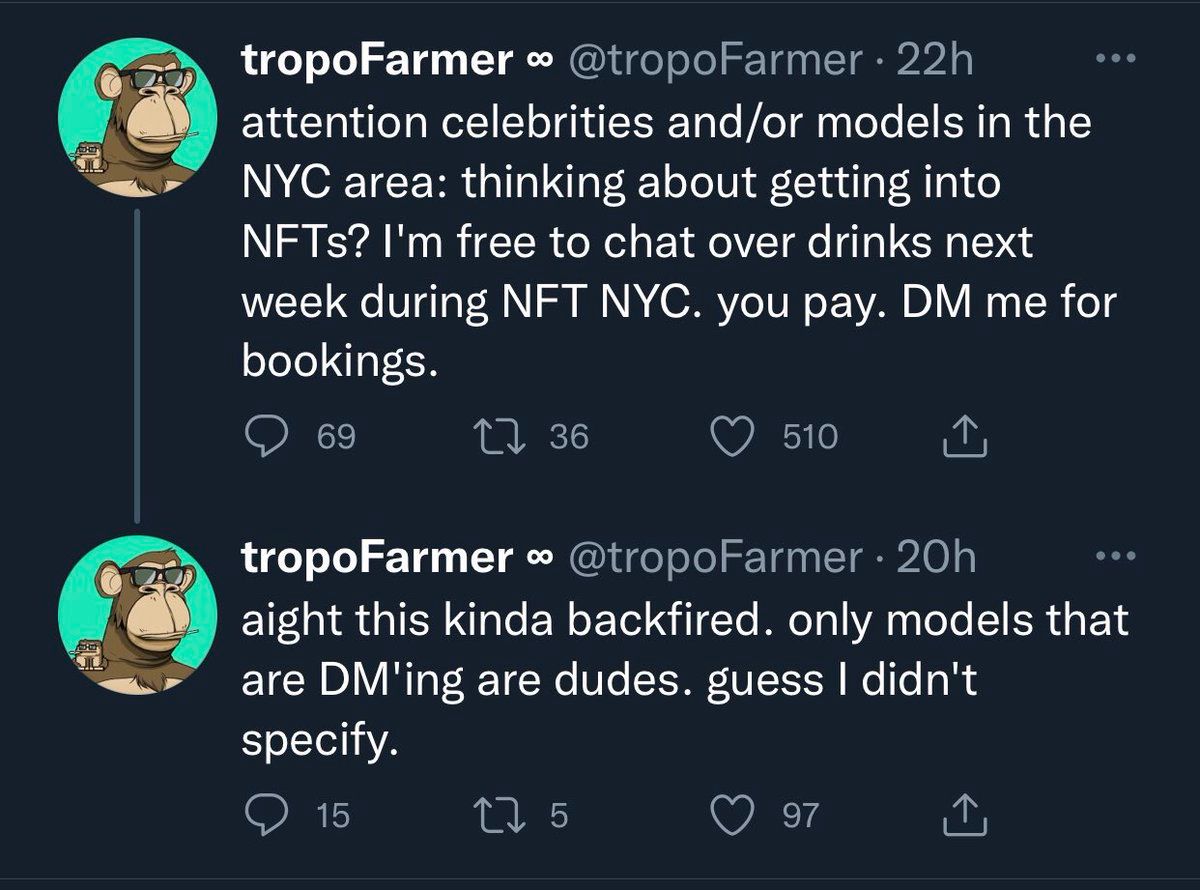The width and height of the screenshot is (1200, 890).
Task: Open the 22h timestamp permalink
Action: [934, 61]
